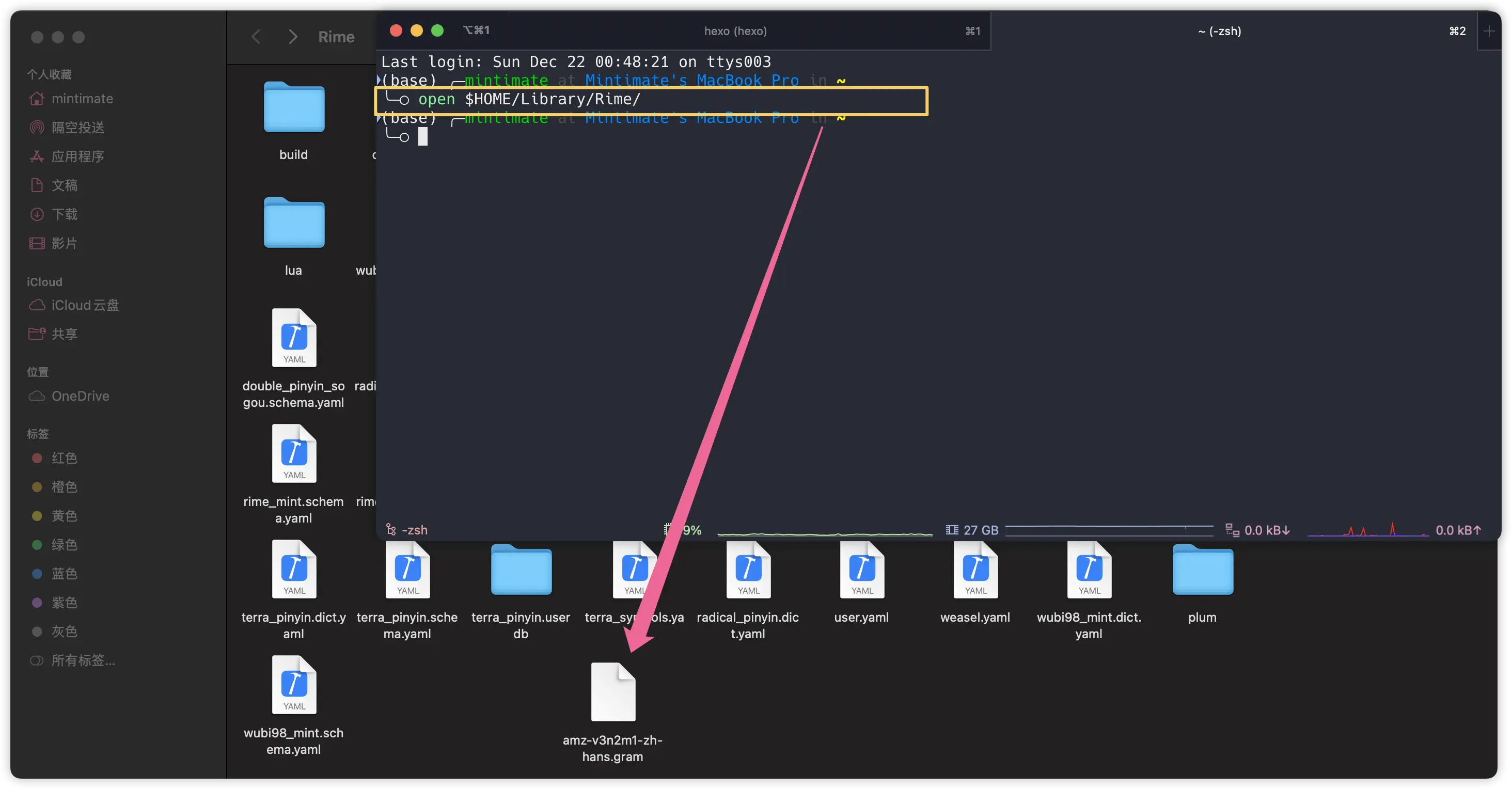The image size is (1512, 789).
Task: Click the 0.0 kB download network indicator
Action: pyautogui.click(x=1258, y=530)
